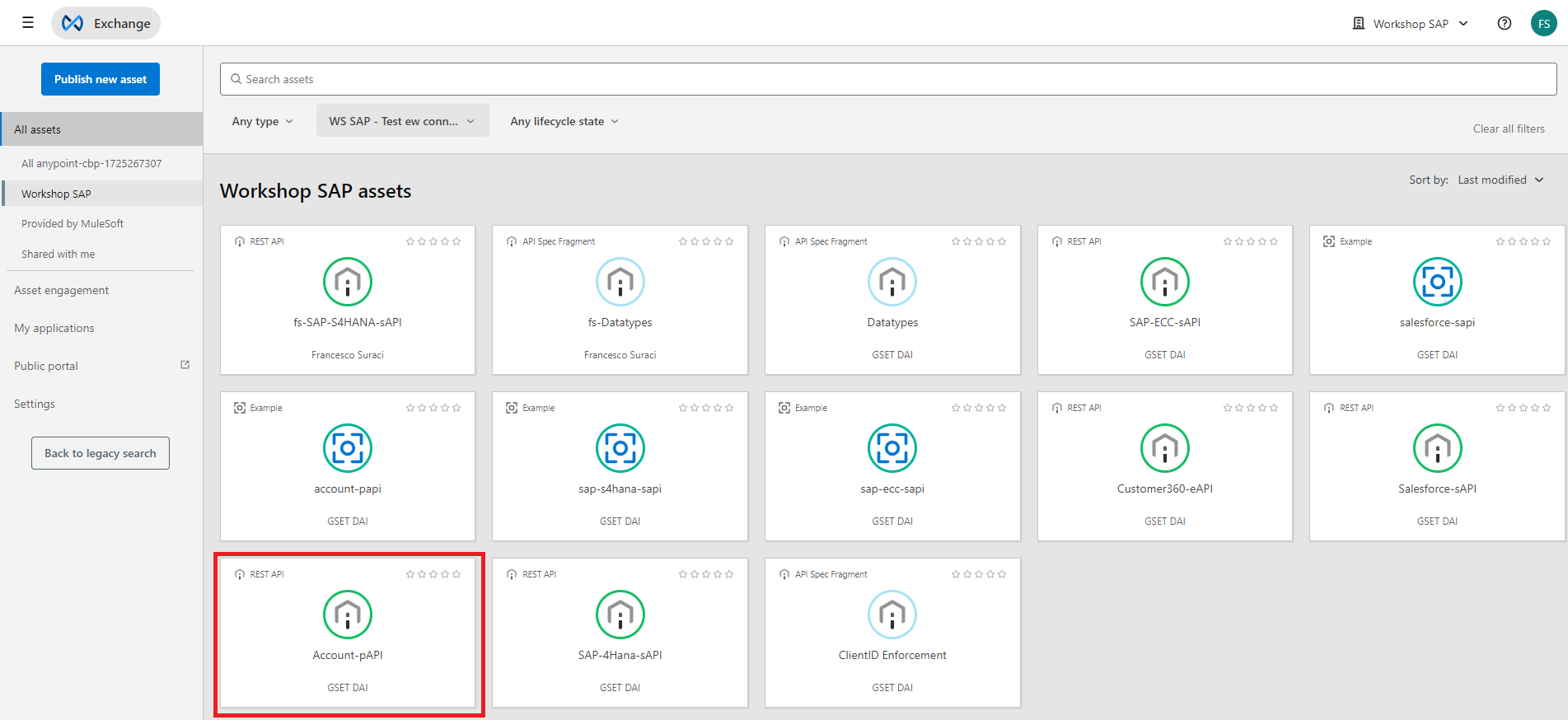Open the ClientID Enforcement asset card title
The height and width of the screenshot is (720, 1568).
[x=892, y=655]
